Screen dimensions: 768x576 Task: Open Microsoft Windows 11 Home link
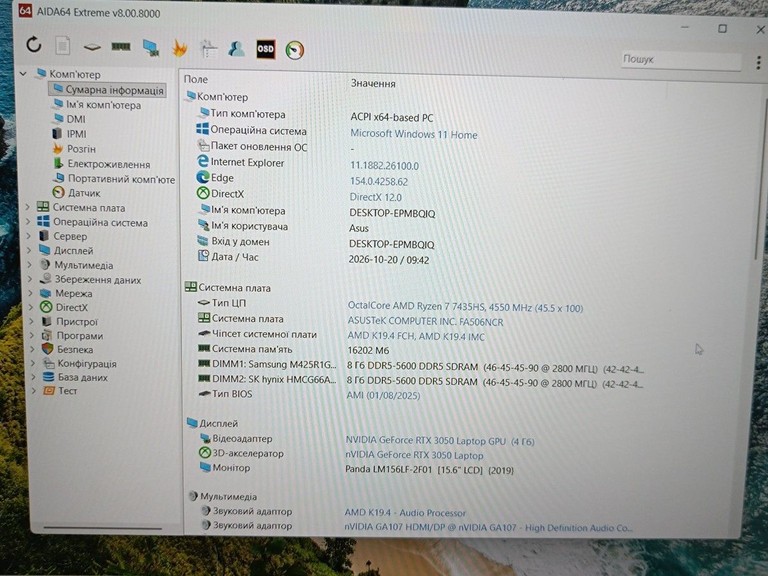(x=414, y=134)
